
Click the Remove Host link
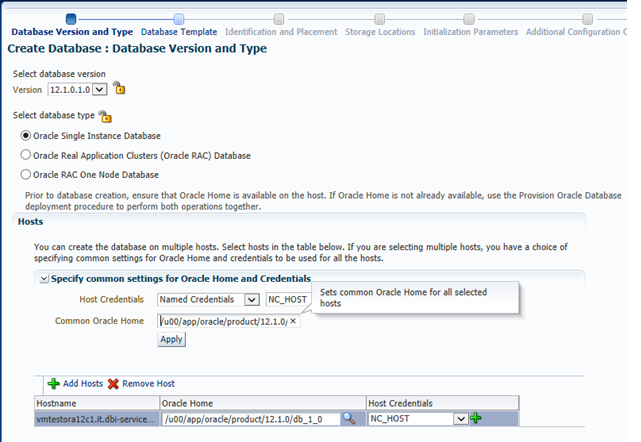tap(148, 383)
